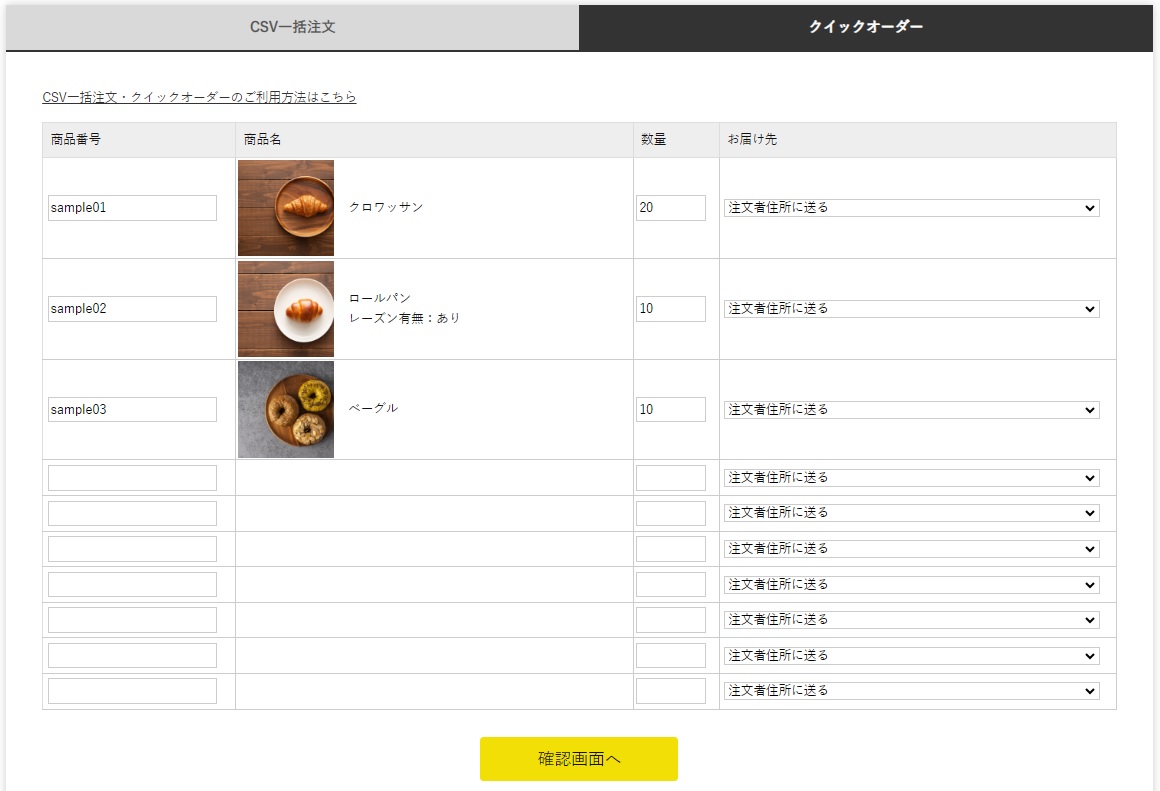1160x791 pixels.
Task: Switch to the CSV一括注文 tab
Action: click(x=292, y=27)
